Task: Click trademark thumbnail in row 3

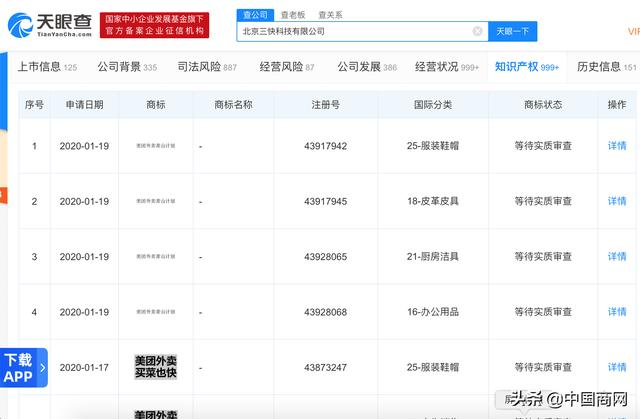Action: (155, 257)
